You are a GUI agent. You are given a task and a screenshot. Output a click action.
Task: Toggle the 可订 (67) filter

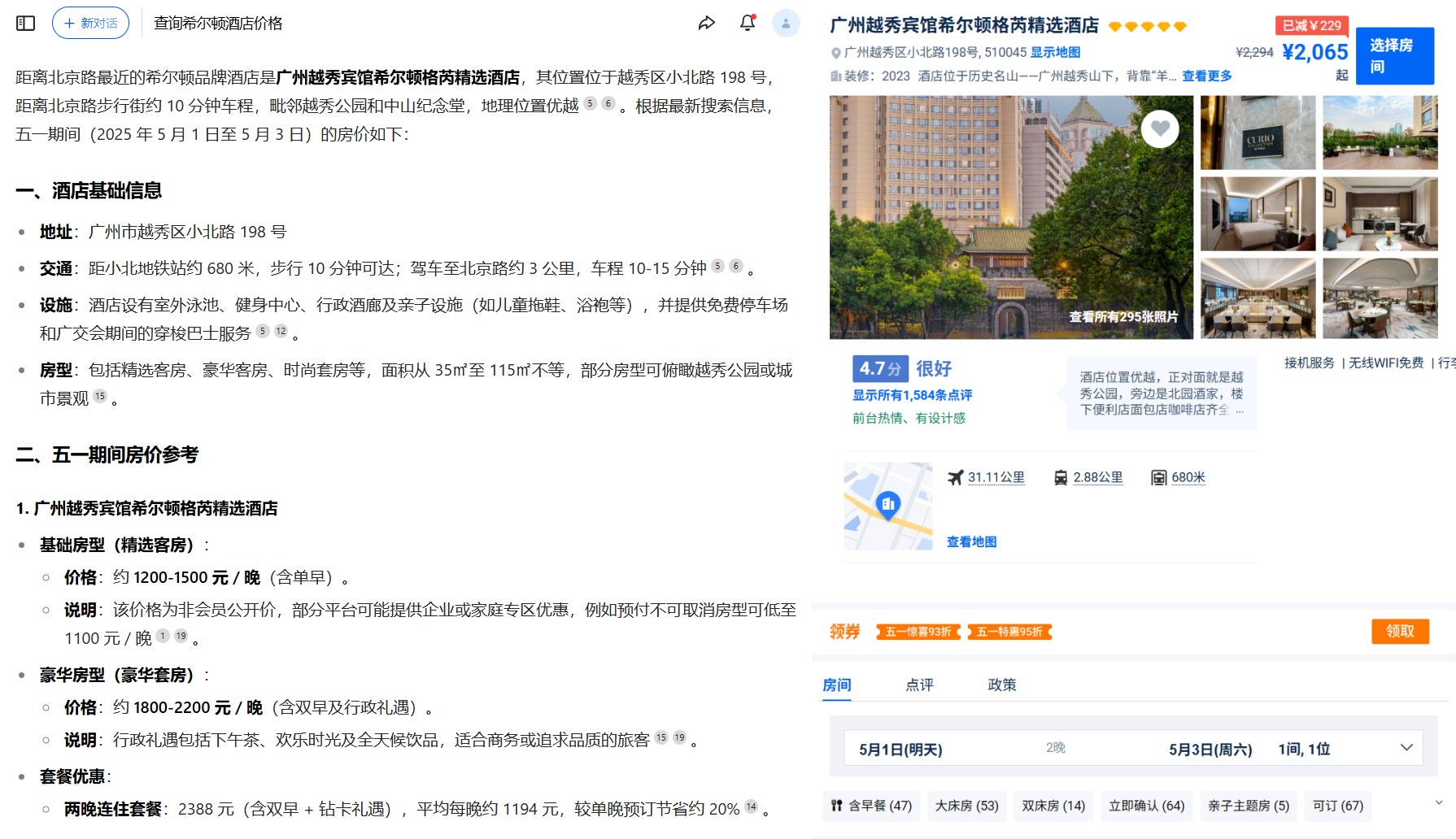(1338, 806)
